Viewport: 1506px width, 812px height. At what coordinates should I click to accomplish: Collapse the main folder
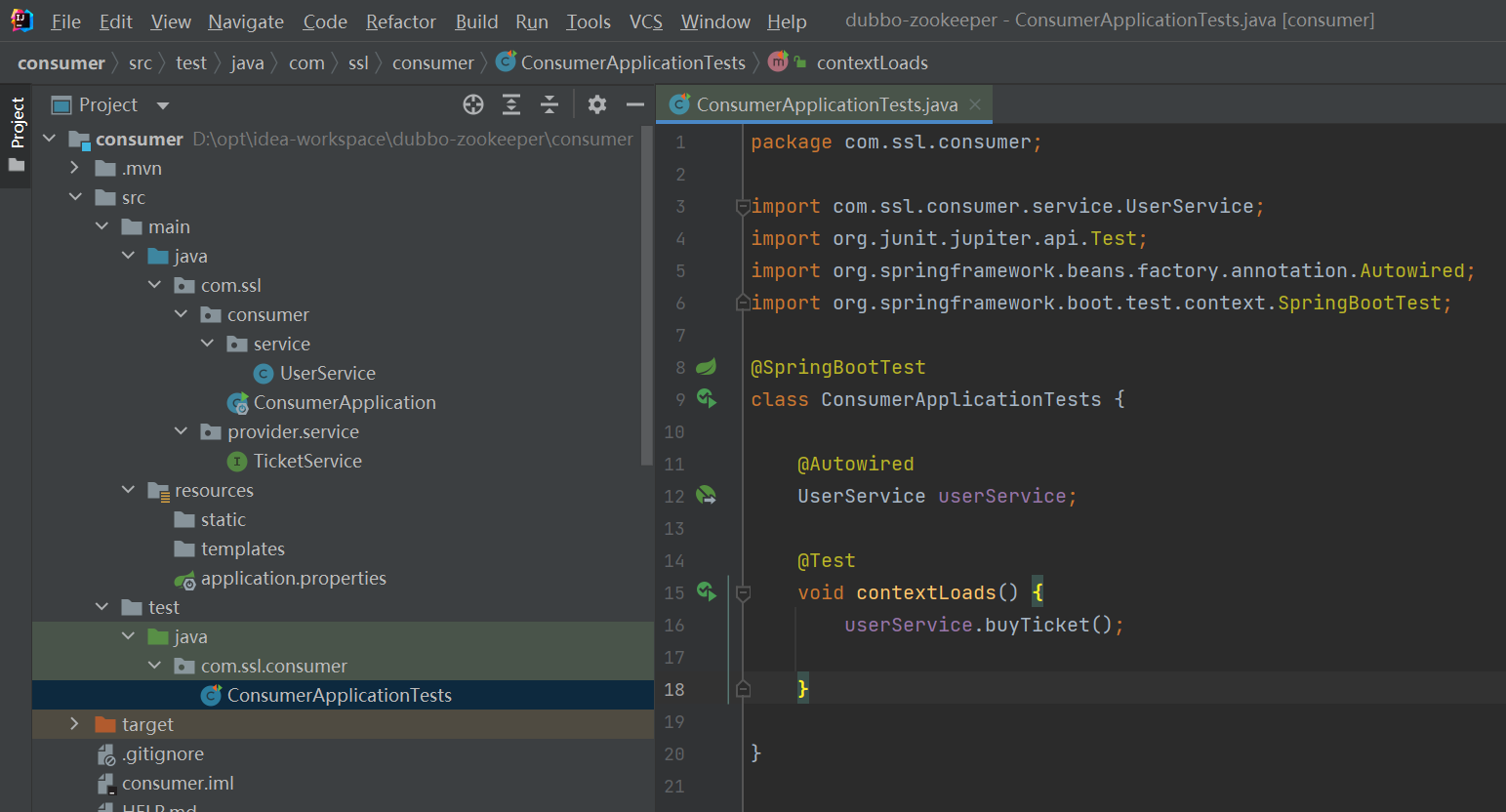pos(102,226)
